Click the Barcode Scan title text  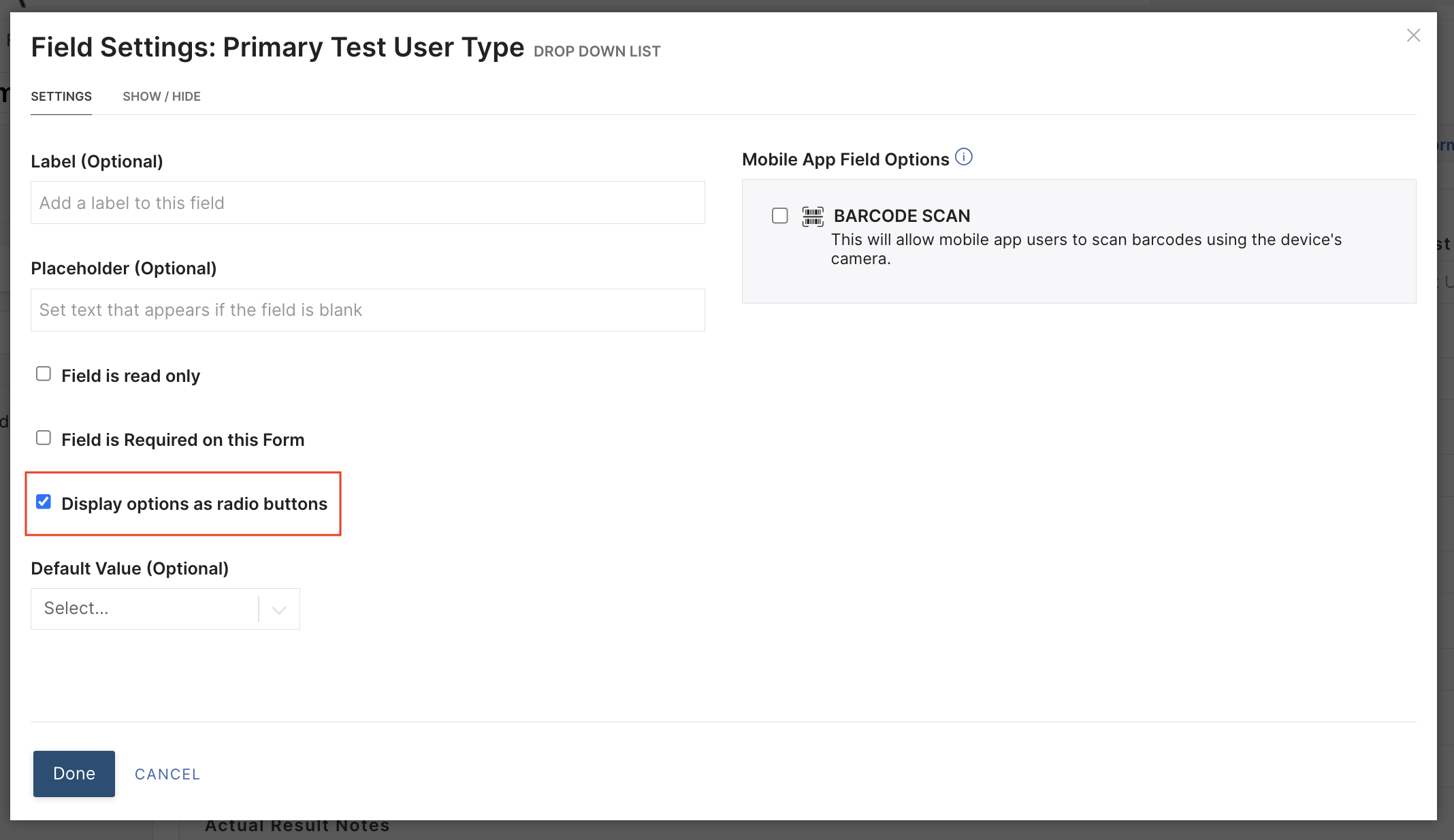902,216
